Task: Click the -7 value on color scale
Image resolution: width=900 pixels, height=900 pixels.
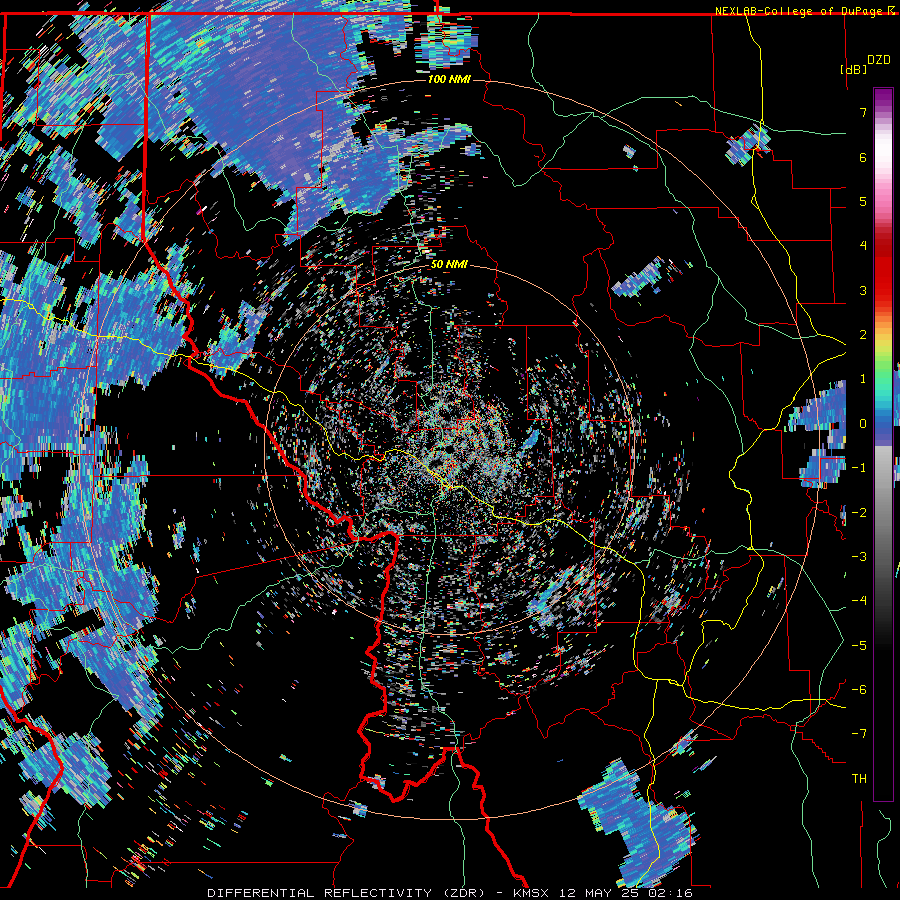Action: (859, 734)
